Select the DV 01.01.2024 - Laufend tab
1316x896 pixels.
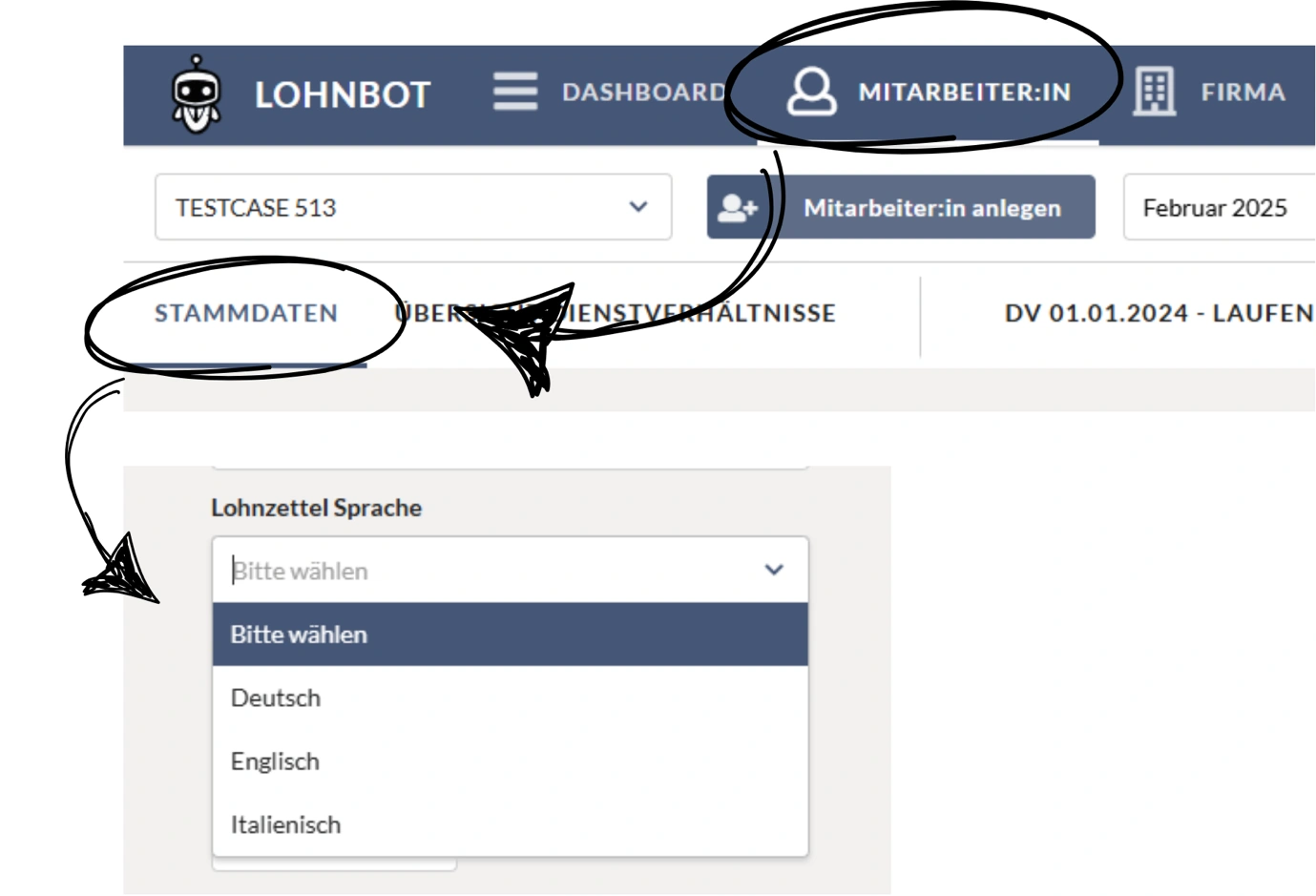[x=1159, y=313]
